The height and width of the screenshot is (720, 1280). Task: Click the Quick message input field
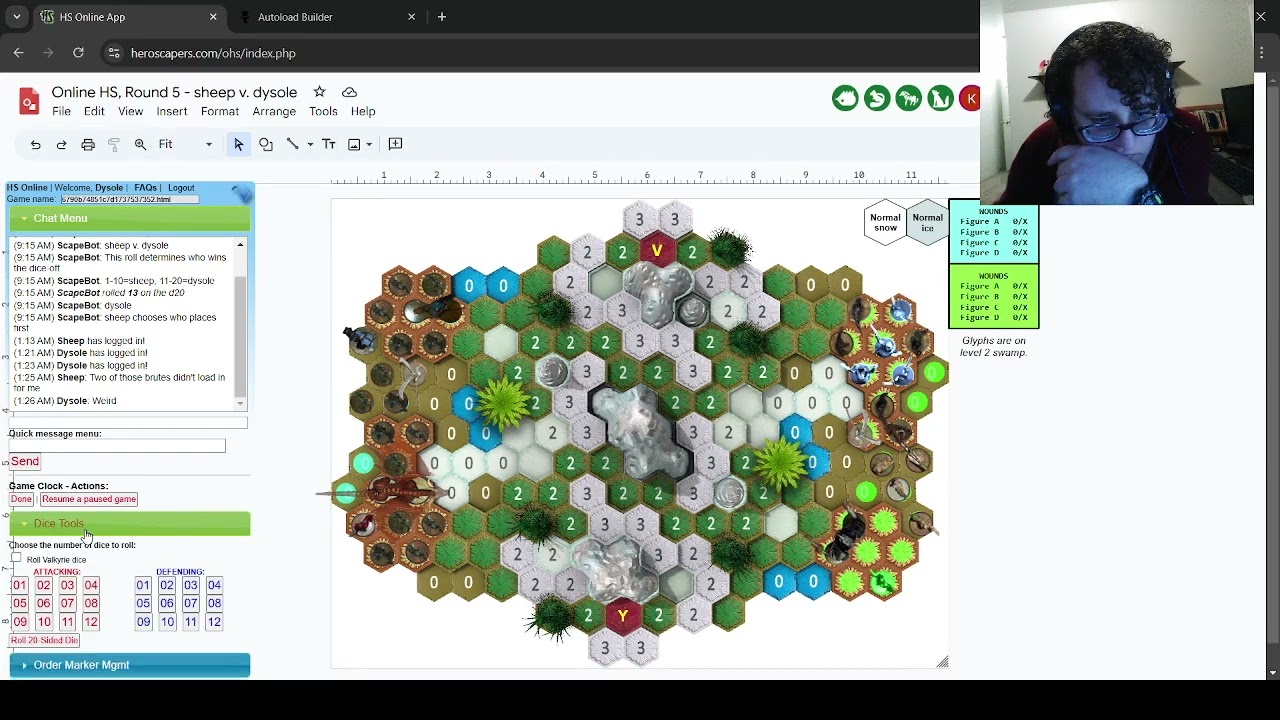point(117,446)
